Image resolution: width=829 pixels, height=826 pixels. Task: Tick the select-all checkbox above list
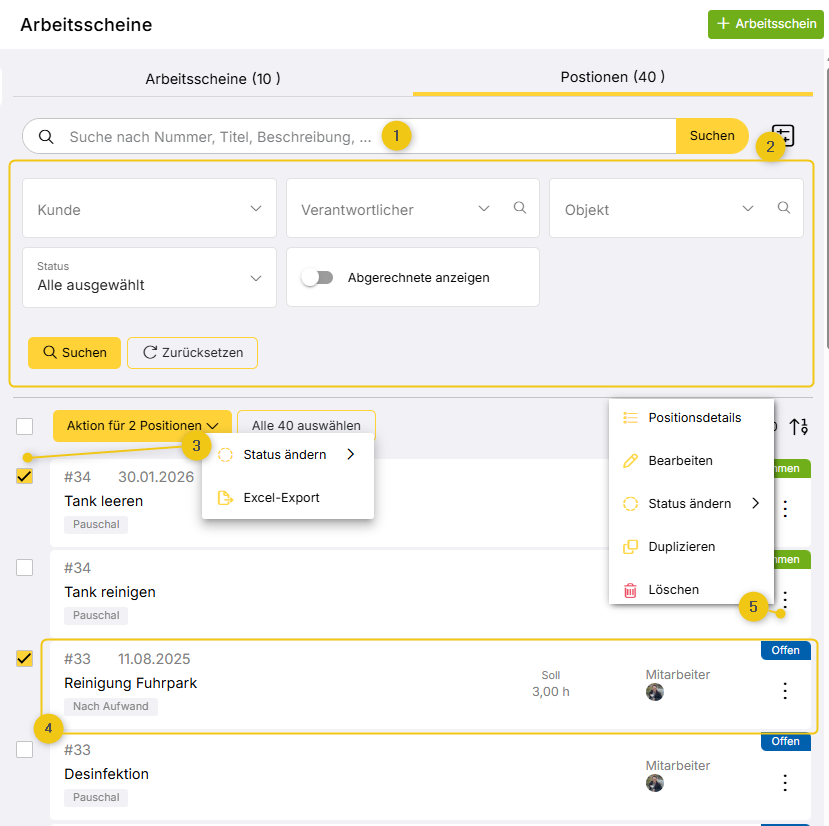point(25,427)
